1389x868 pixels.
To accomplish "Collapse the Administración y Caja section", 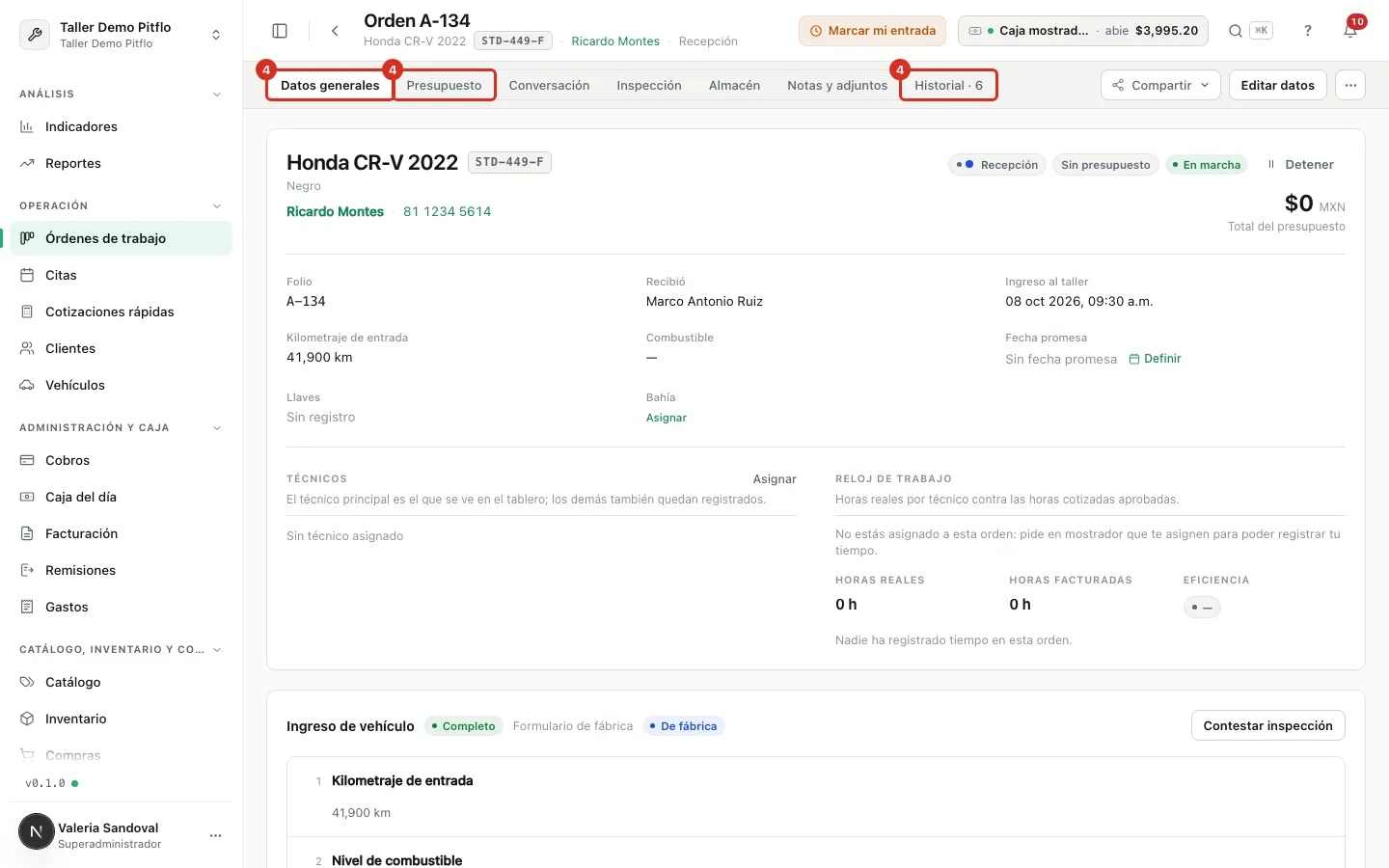I will (216, 428).
